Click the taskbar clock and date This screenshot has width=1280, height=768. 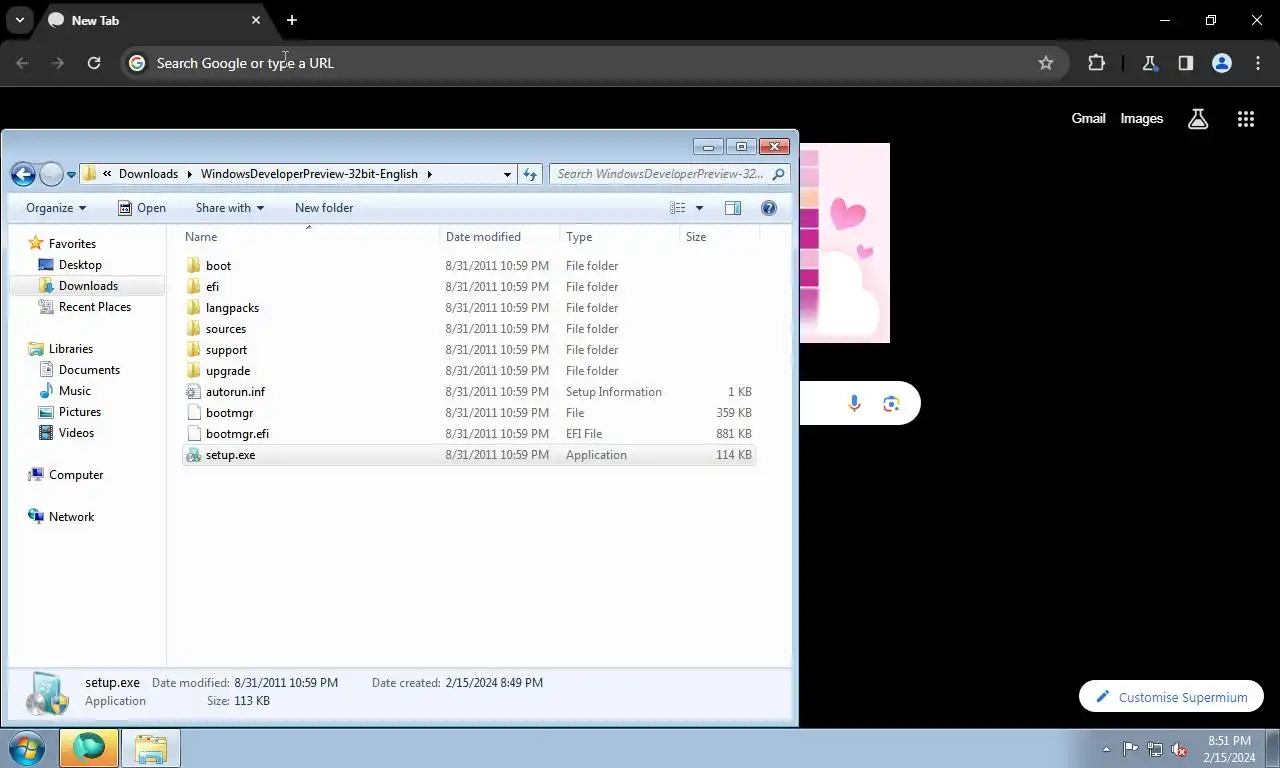point(1229,749)
